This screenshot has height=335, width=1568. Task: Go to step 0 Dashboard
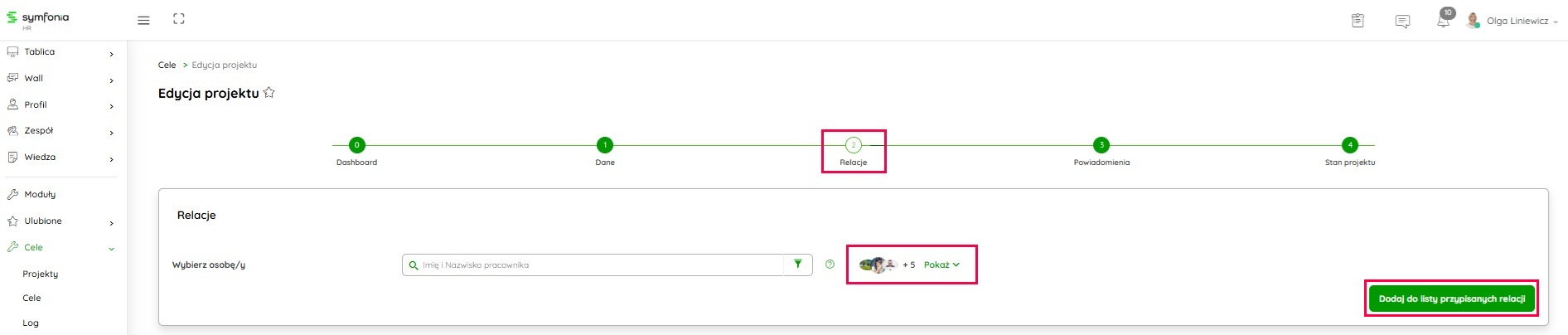click(356, 145)
